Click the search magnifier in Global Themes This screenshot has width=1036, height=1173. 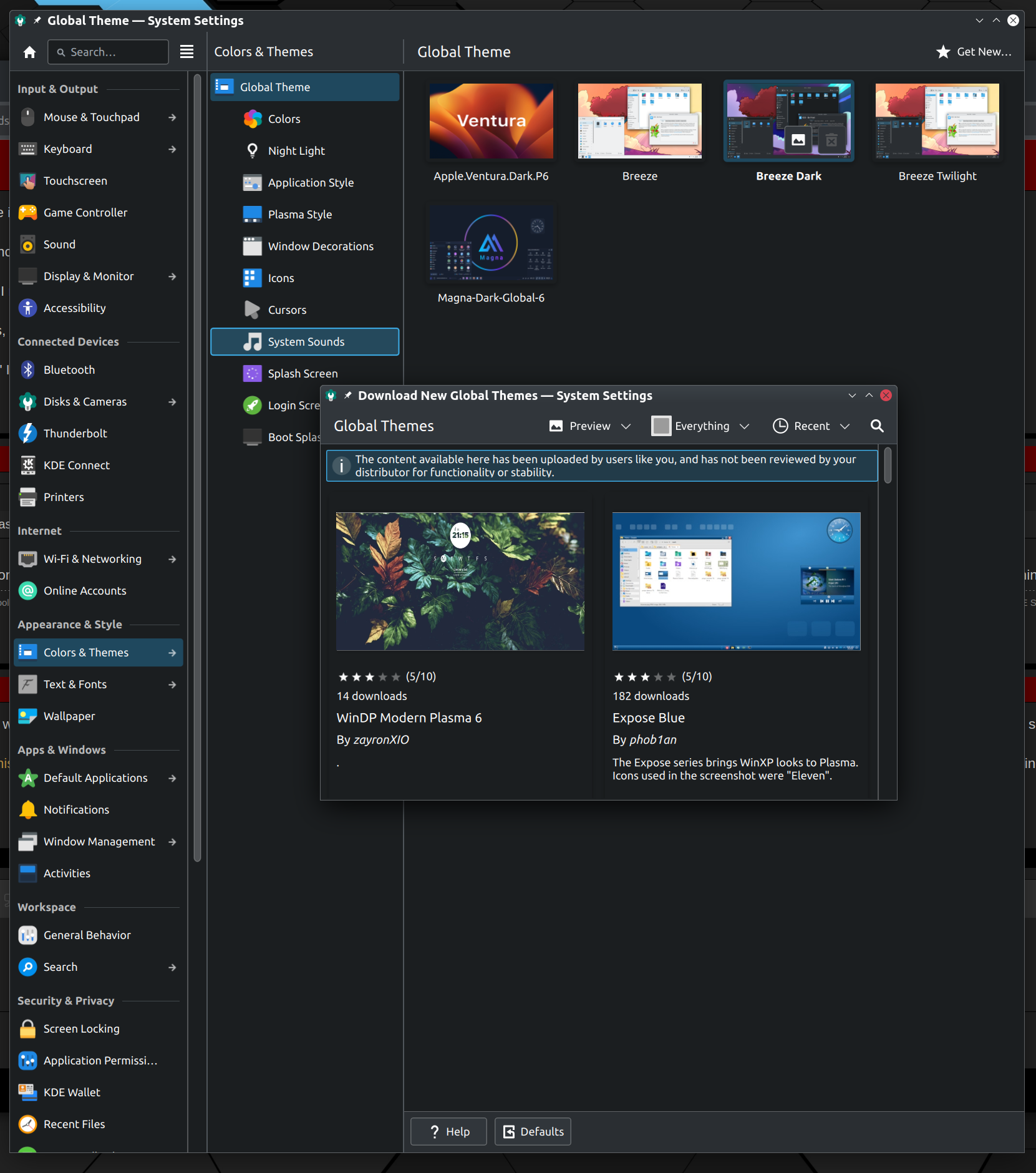coord(876,426)
